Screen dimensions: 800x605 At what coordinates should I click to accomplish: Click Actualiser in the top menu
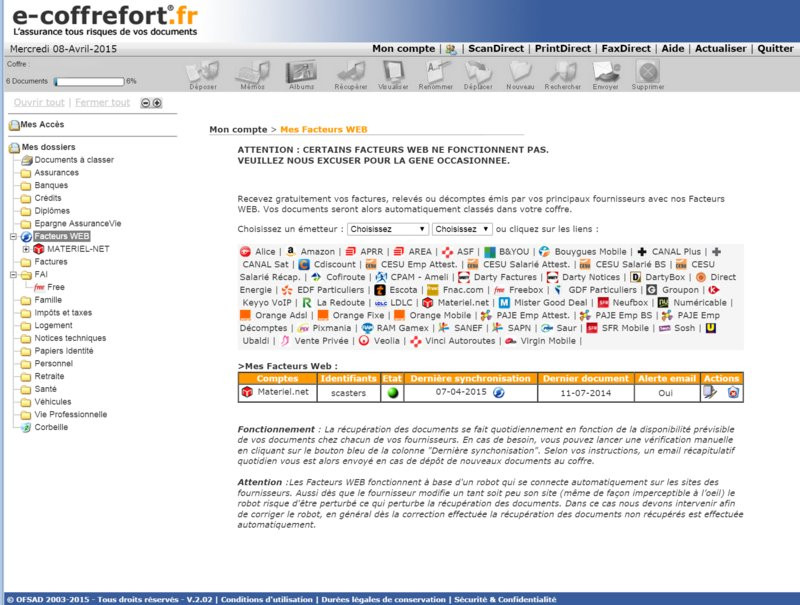pos(720,48)
